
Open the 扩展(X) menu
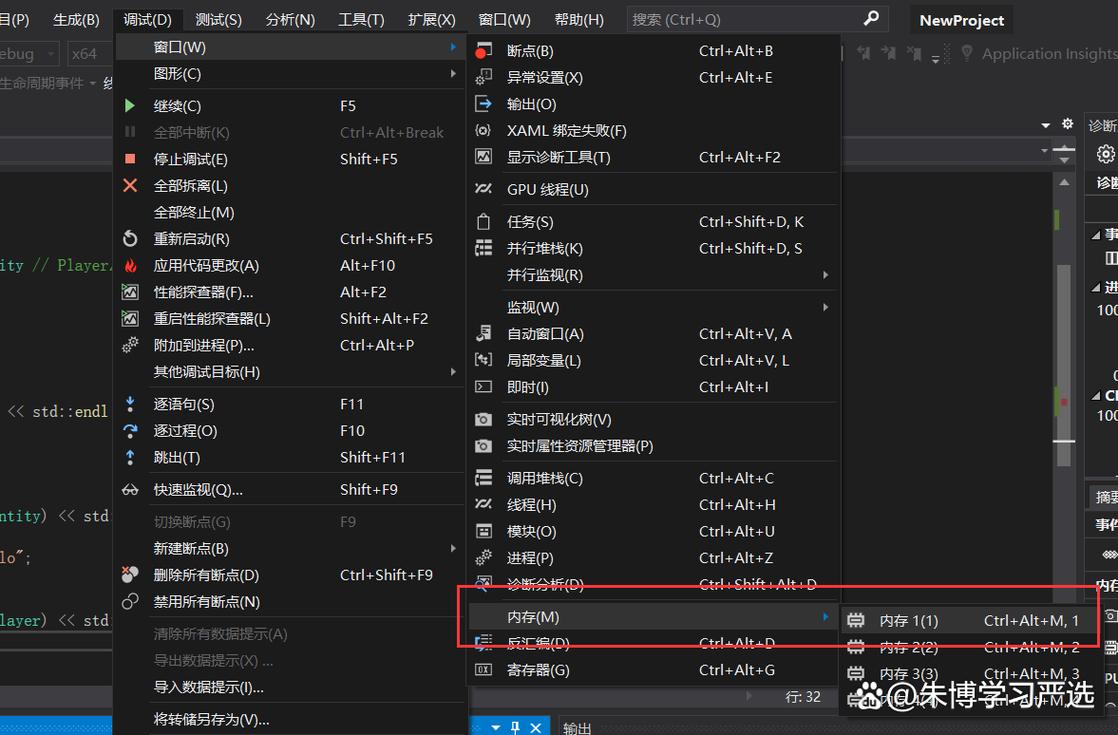click(431, 19)
